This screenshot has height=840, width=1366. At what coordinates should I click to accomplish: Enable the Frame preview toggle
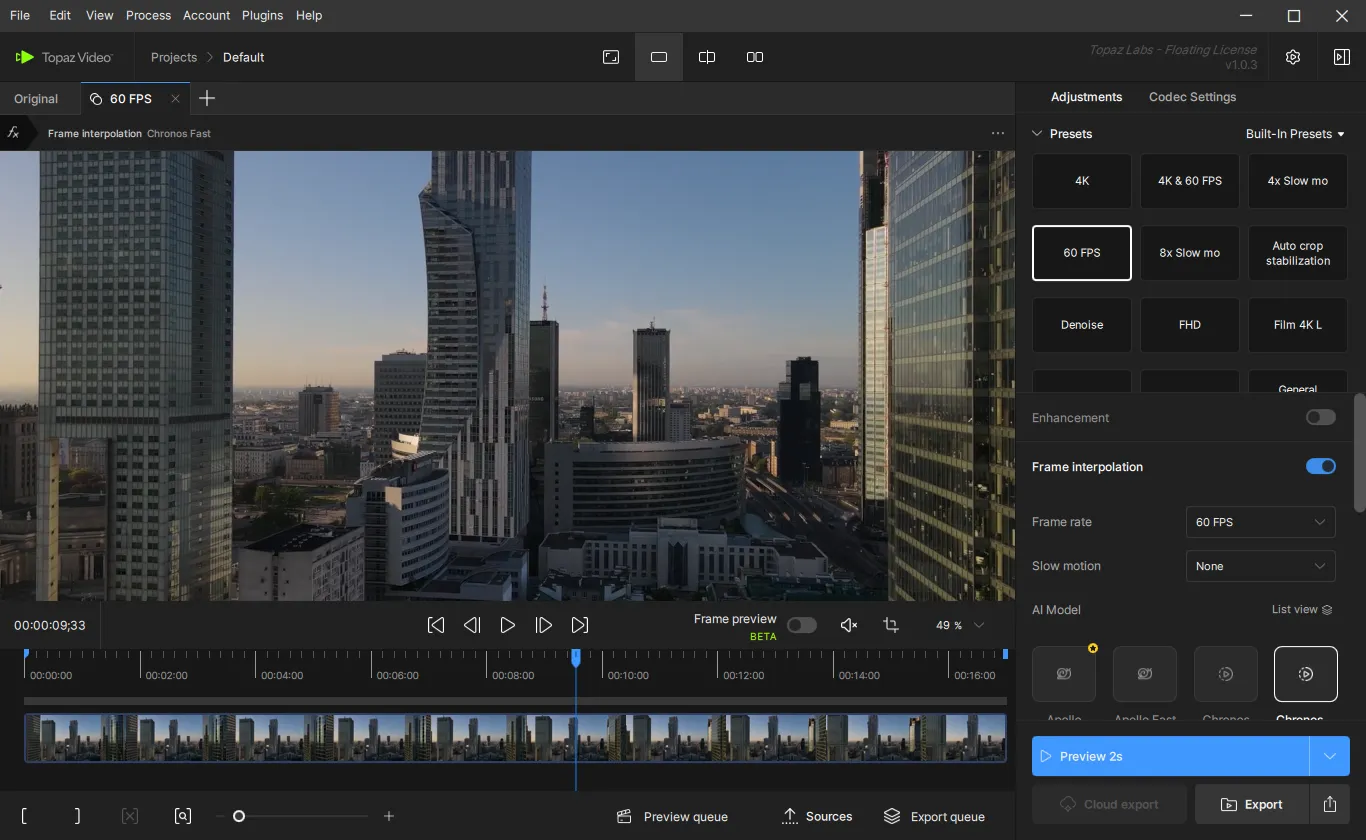click(801, 625)
